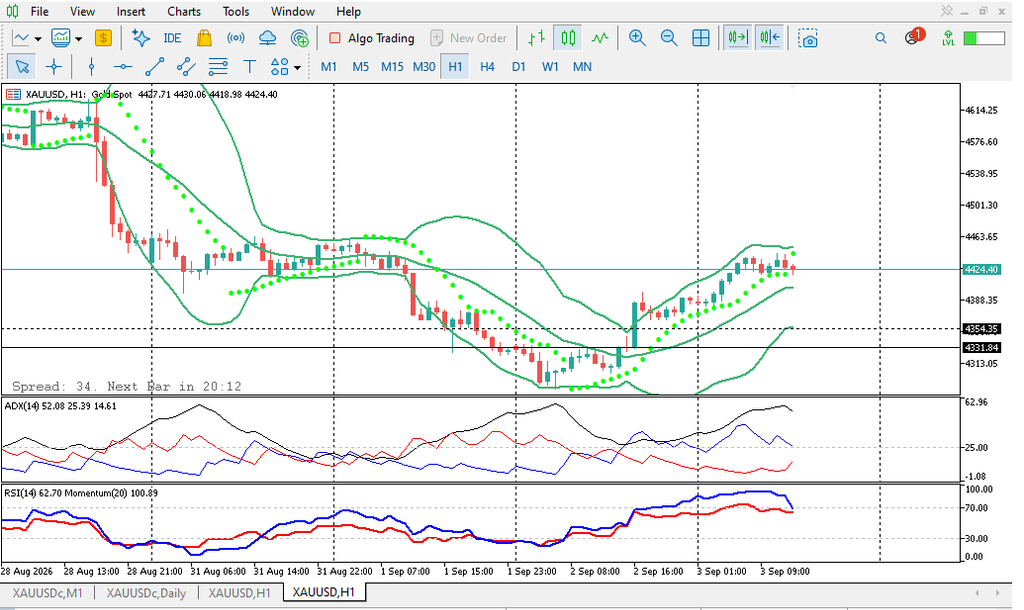This screenshot has width=1024, height=610.
Task: Click the chart profiles icon
Action: click(x=61, y=39)
